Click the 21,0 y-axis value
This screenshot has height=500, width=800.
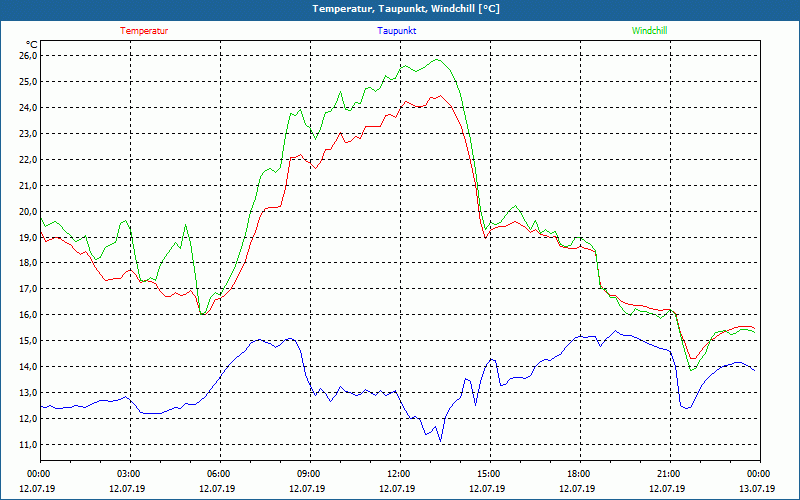[x=28, y=185]
